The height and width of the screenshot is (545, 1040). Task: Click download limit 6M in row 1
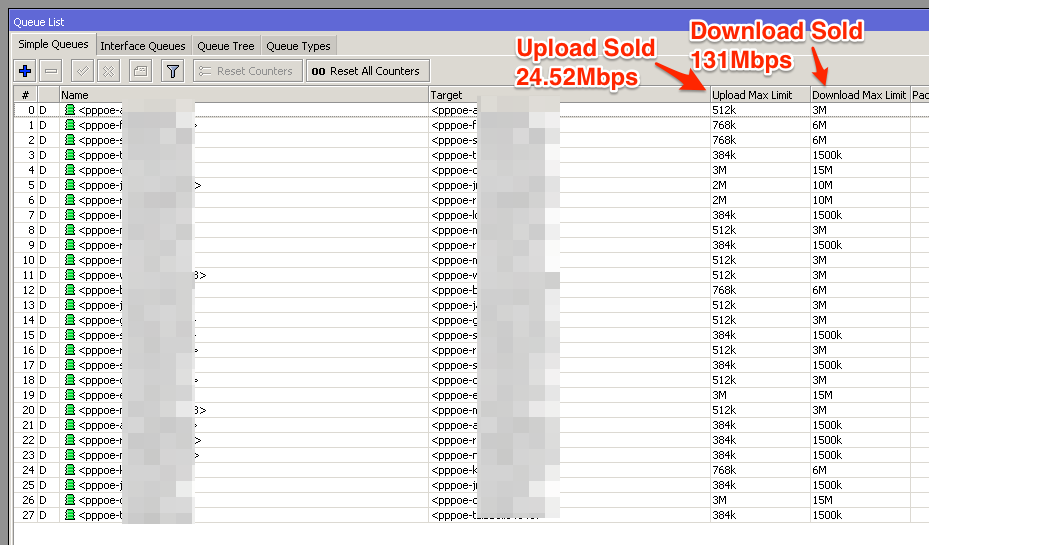coord(820,125)
